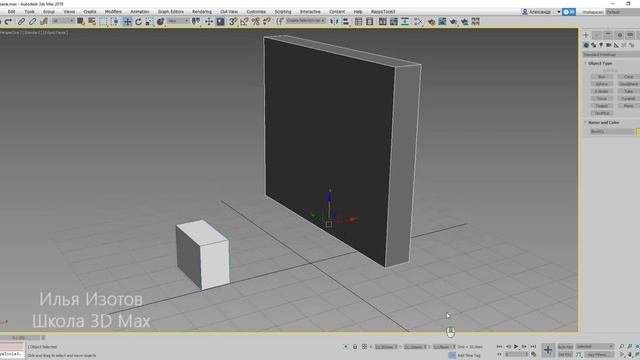Toggle the Ribbon icon
Screen dimensions: 640x360
click(382, 22)
